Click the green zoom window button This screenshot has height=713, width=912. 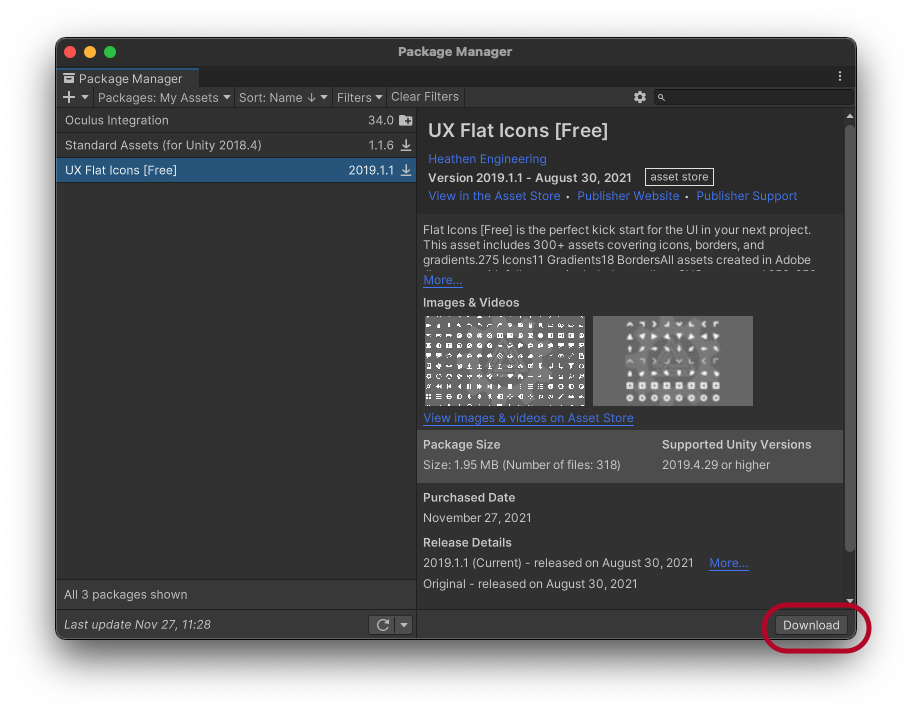point(110,52)
